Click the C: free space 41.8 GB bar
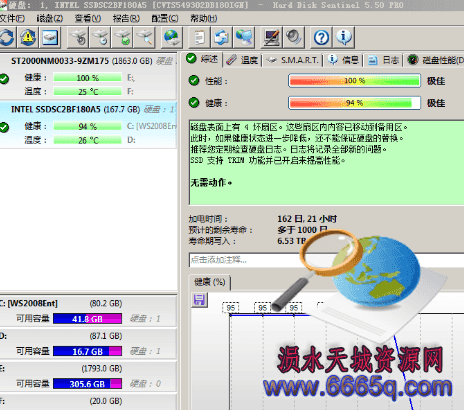The width and height of the screenshot is (464, 410). [x=87, y=319]
